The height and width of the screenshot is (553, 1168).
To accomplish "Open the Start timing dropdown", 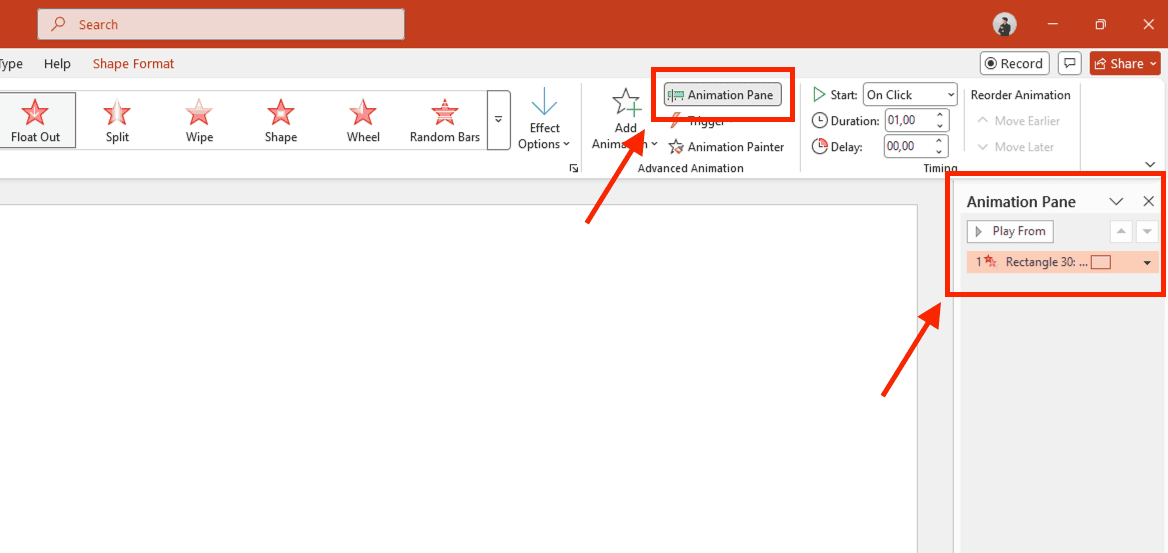I will [x=910, y=95].
